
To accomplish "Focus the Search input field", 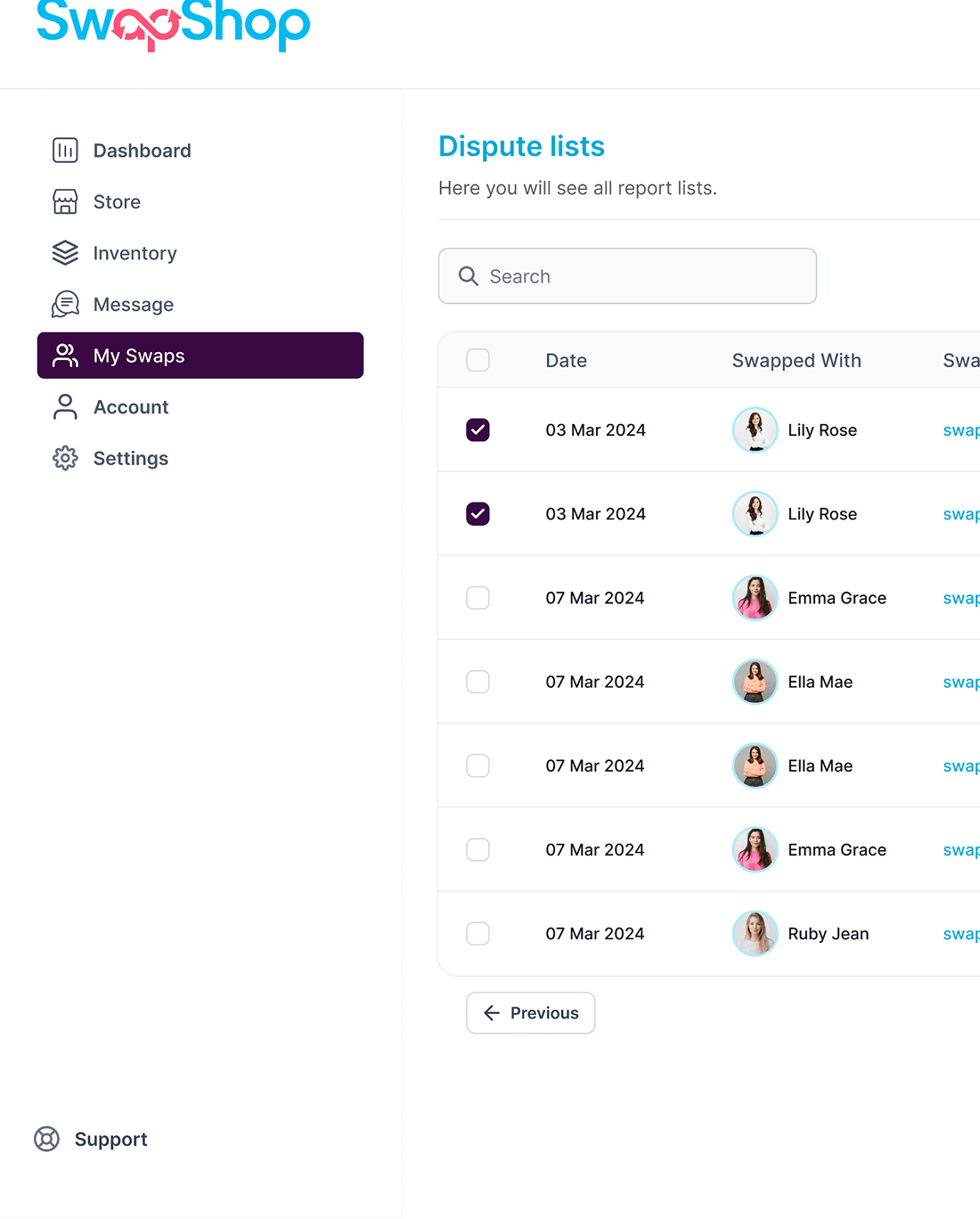I will pyautogui.click(x=627, y=276).
